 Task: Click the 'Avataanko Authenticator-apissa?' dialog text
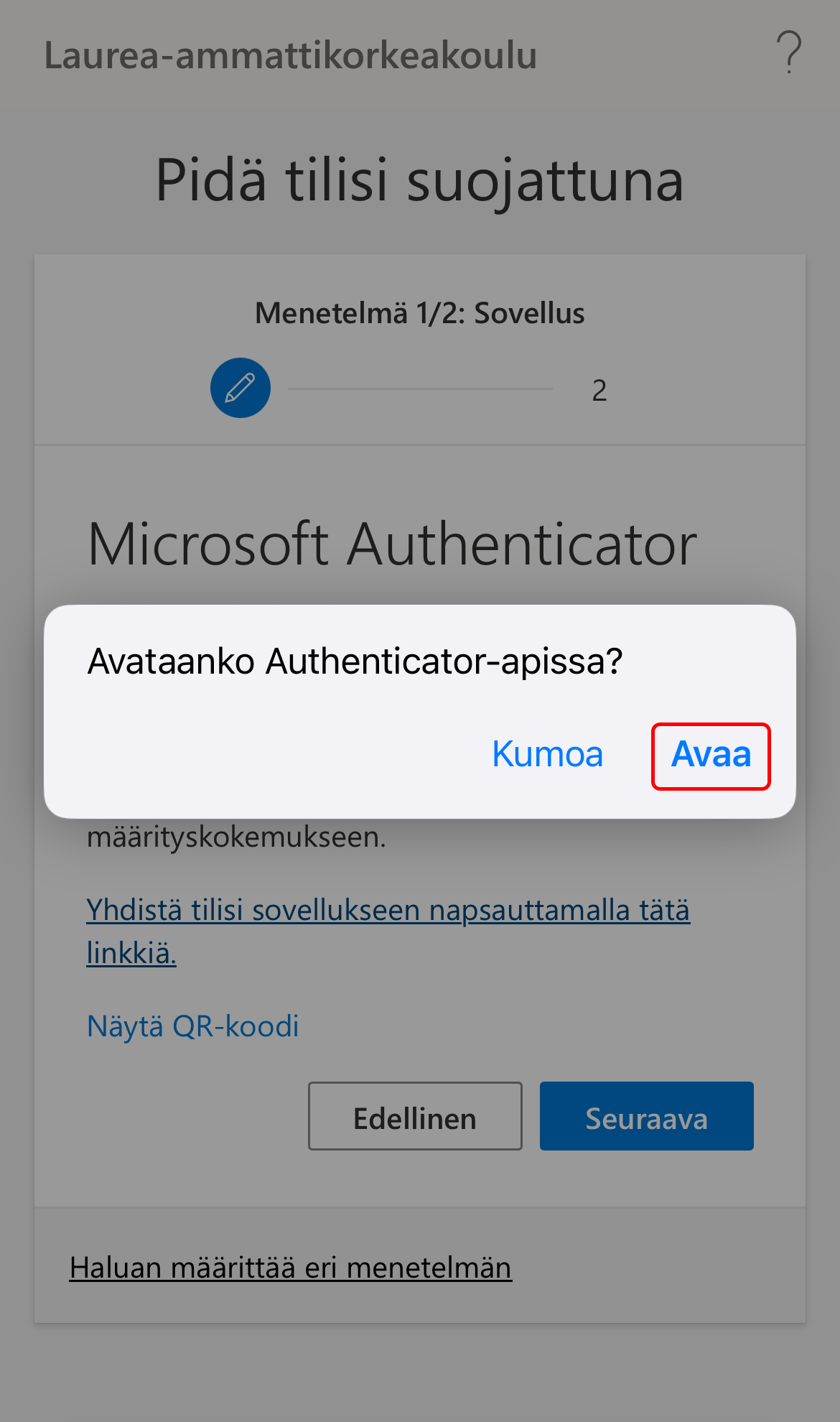pyautogui.click(x=355, y=661)
